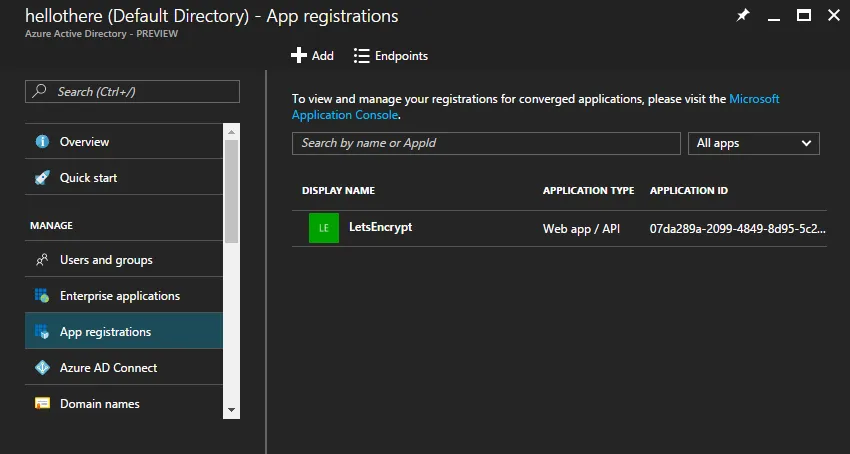Open the LetsEncrypt app registration

coord(381,227)
